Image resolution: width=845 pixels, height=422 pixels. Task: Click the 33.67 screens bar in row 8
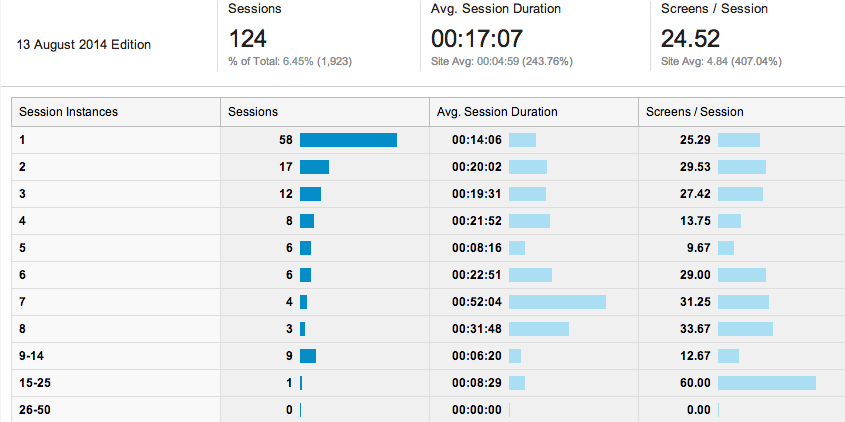(x=745, y=329)
